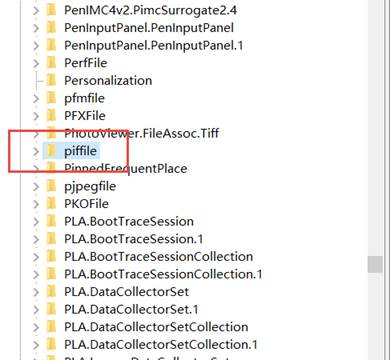Viewport: 390px width, 360px height.
Task: Expand the PerfFile tree node
Action: (x=36, y=63)
